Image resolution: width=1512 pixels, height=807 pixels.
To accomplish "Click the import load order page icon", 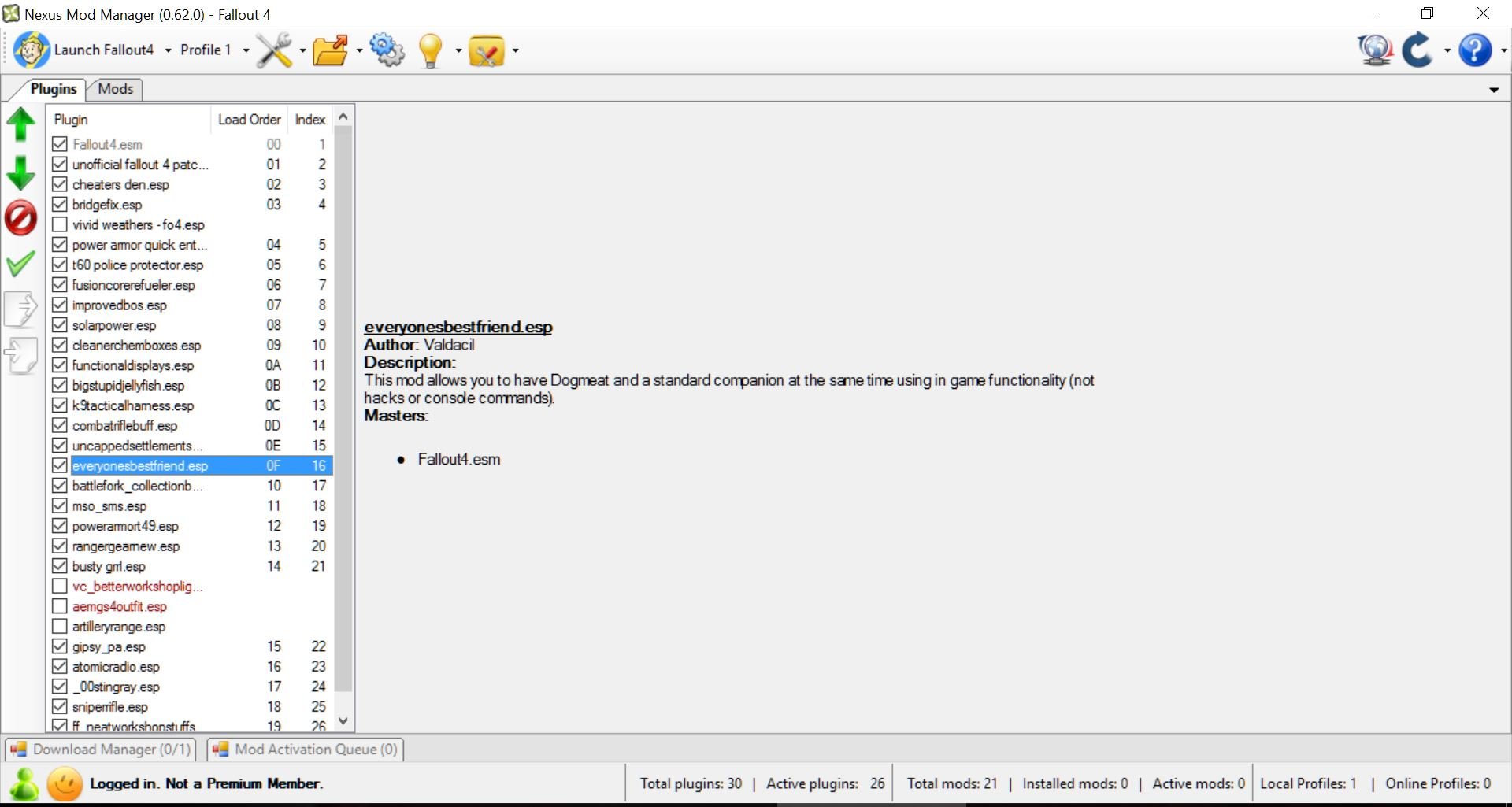I will [20, 356].
